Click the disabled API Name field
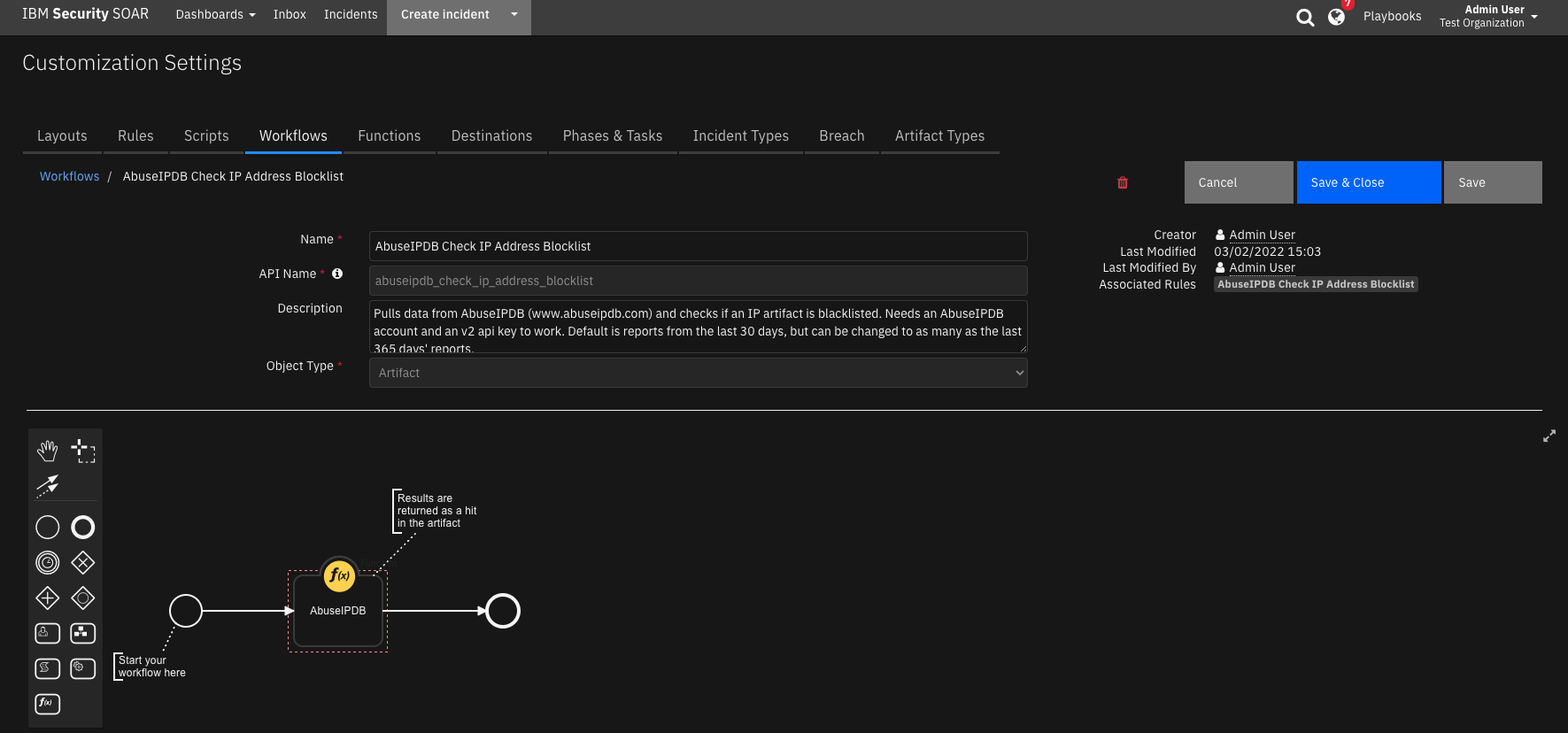 point(699,281)
